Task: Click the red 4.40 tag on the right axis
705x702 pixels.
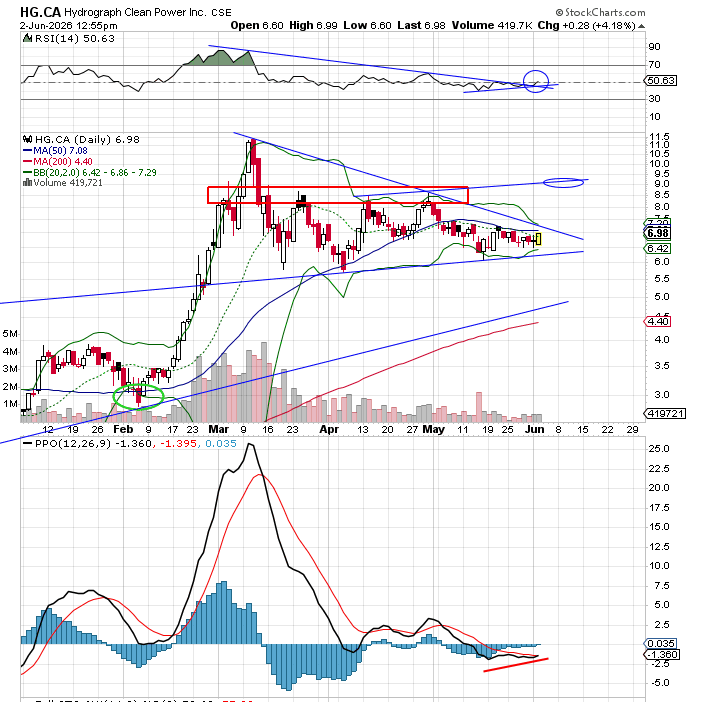Action: [x=658, y=322]
